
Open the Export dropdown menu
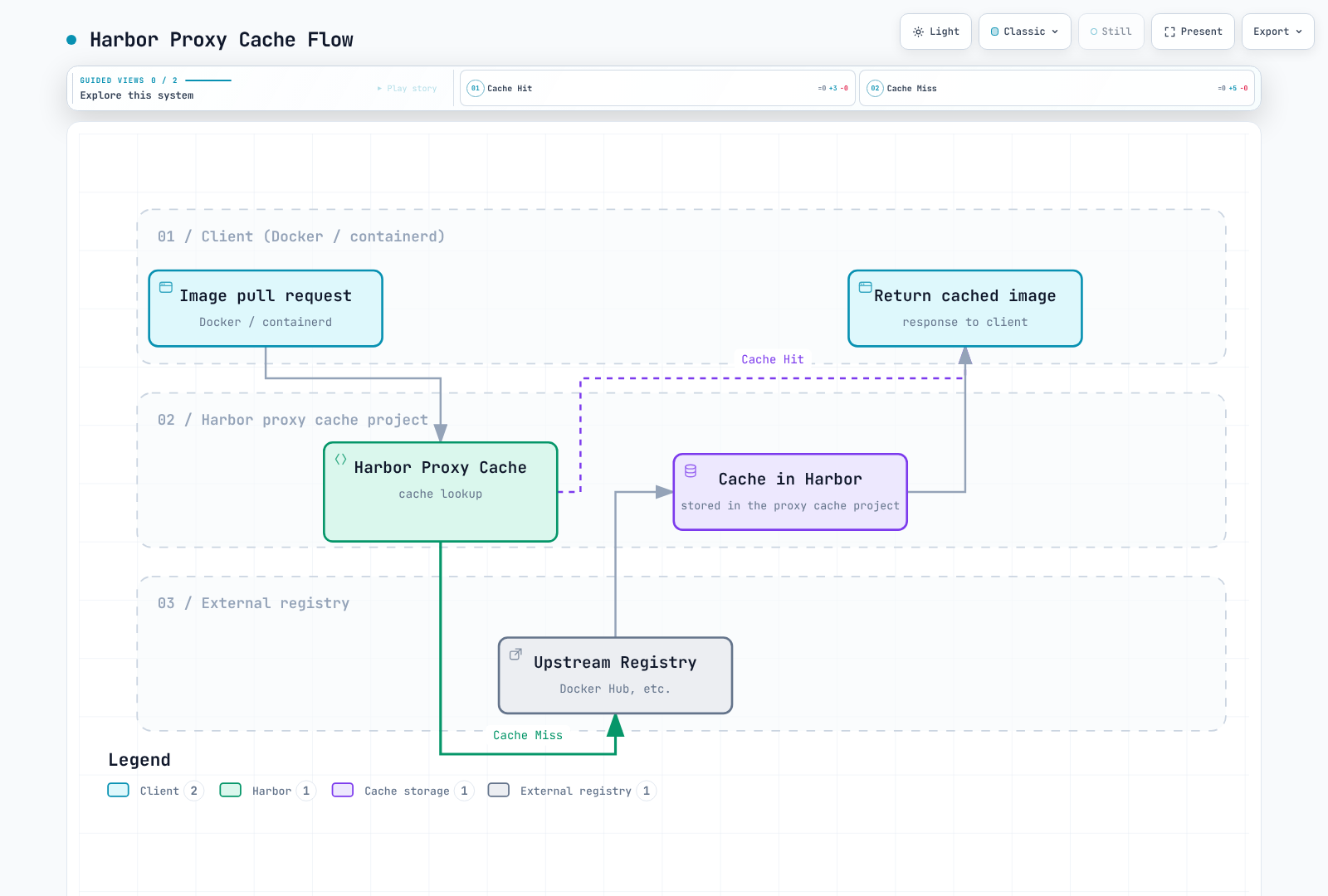[1277, 32]
